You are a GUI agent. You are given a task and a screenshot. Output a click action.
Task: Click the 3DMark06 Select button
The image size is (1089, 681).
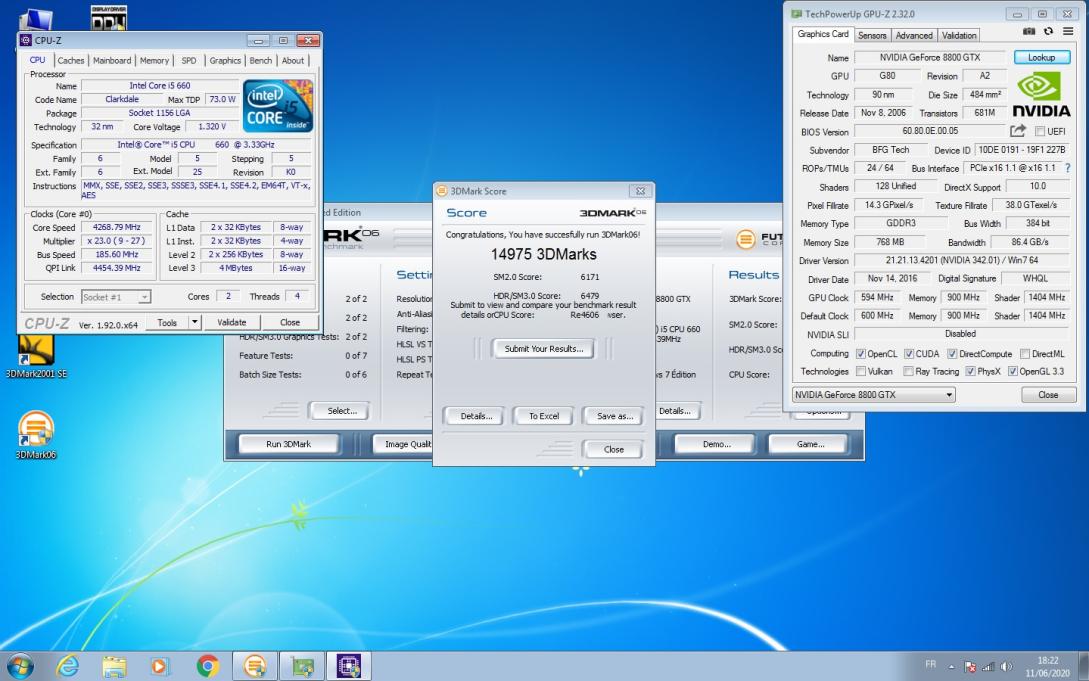pyautogui.click(x=342, y=411)
